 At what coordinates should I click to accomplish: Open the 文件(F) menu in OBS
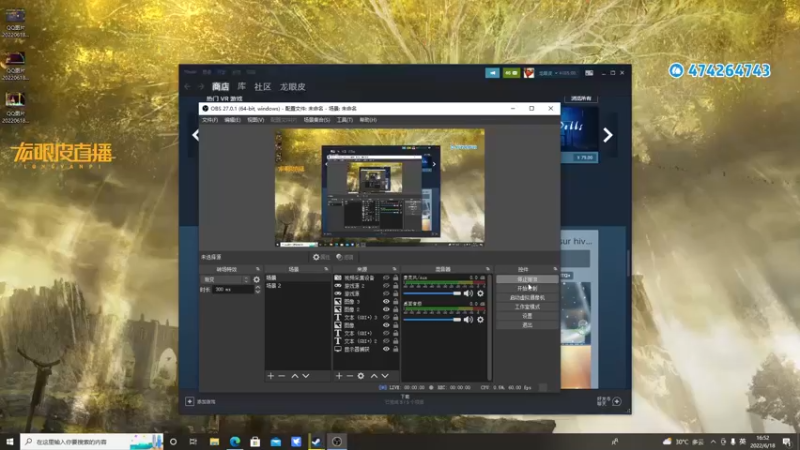[x=210, y=120]
